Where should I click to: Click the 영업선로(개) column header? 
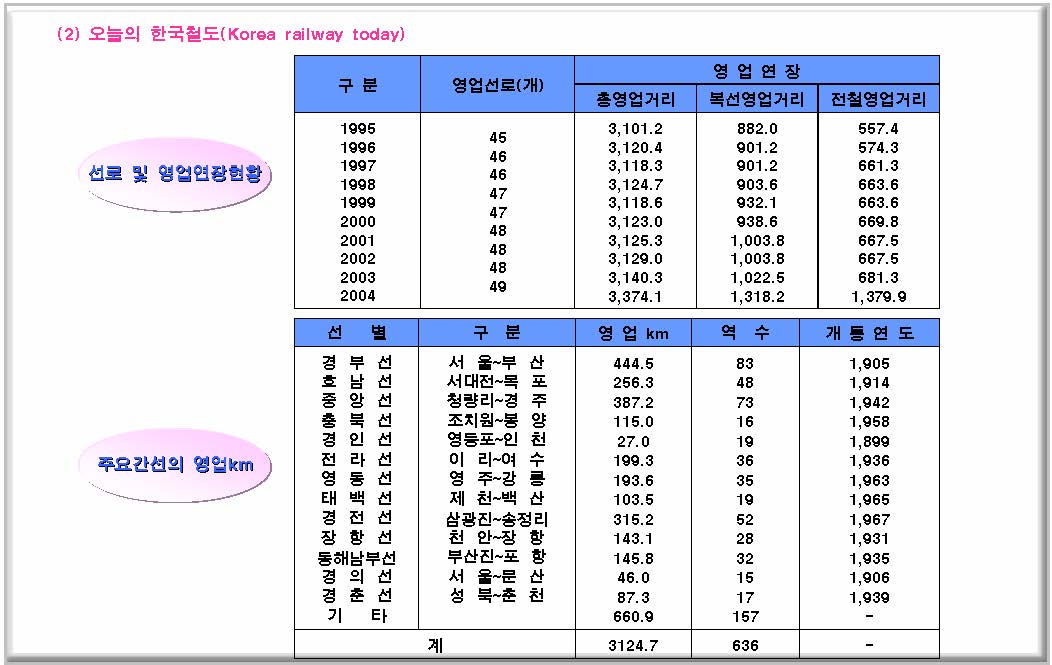[x=497, y=84]
